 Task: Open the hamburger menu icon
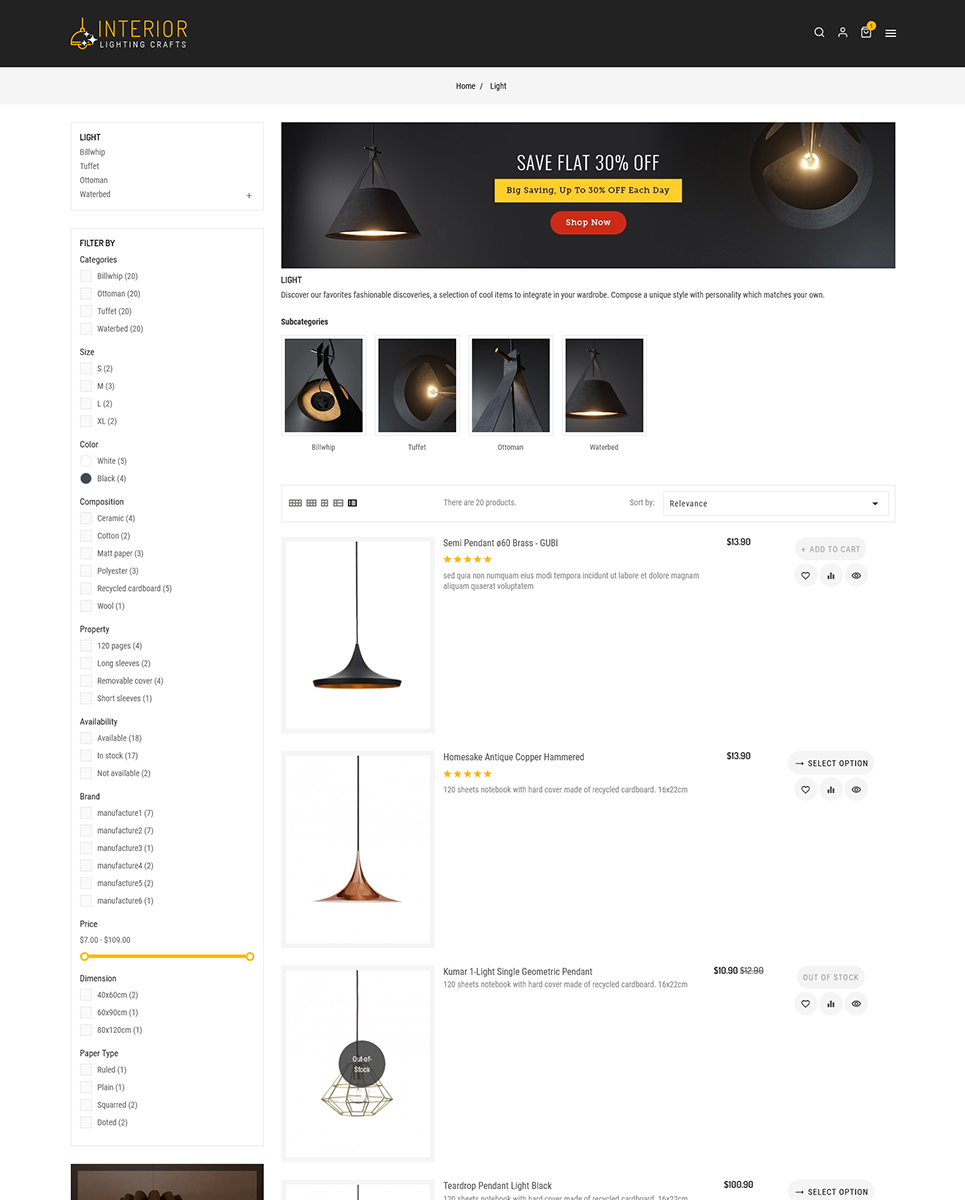(x=890, y=33)
